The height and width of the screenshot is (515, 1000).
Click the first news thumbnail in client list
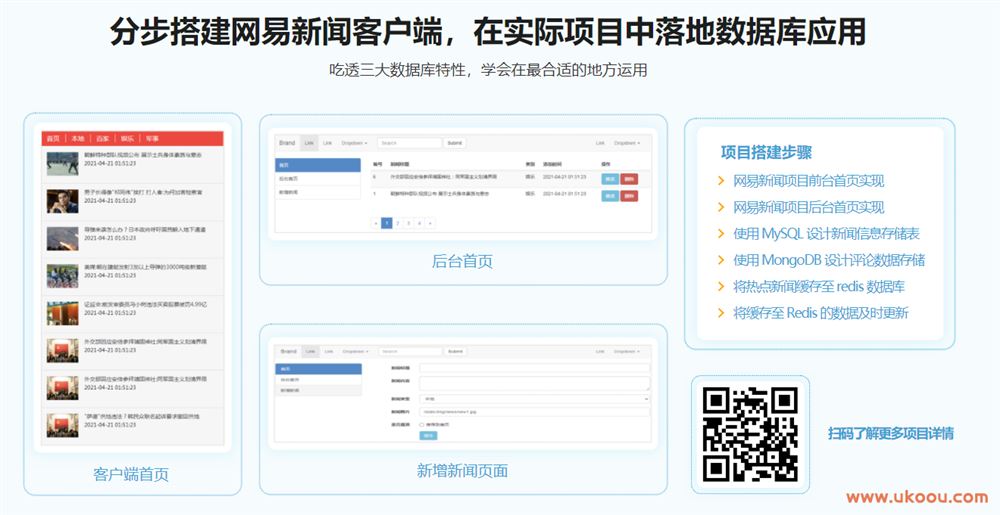tap(62, 162)
